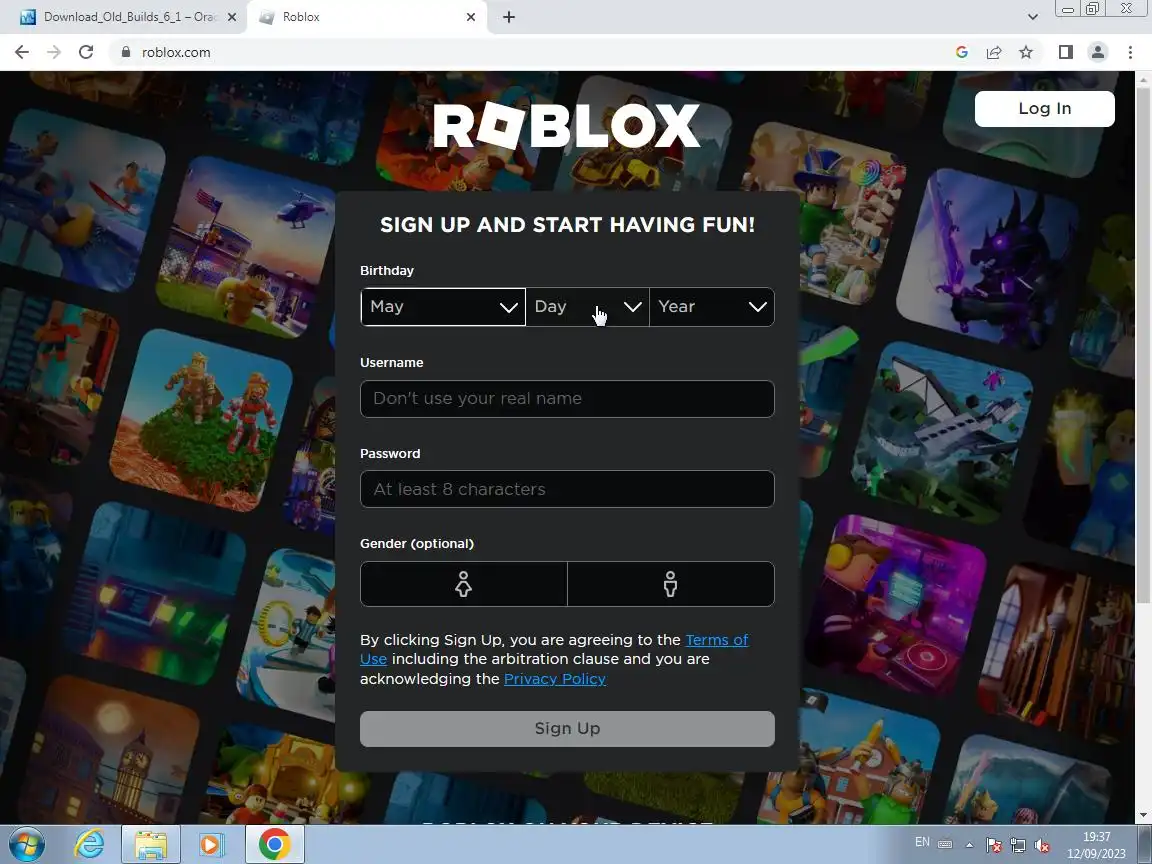Open the birthday Day dropdown
This screenshot has width=1152, height=864.
(x=587, y=307)
